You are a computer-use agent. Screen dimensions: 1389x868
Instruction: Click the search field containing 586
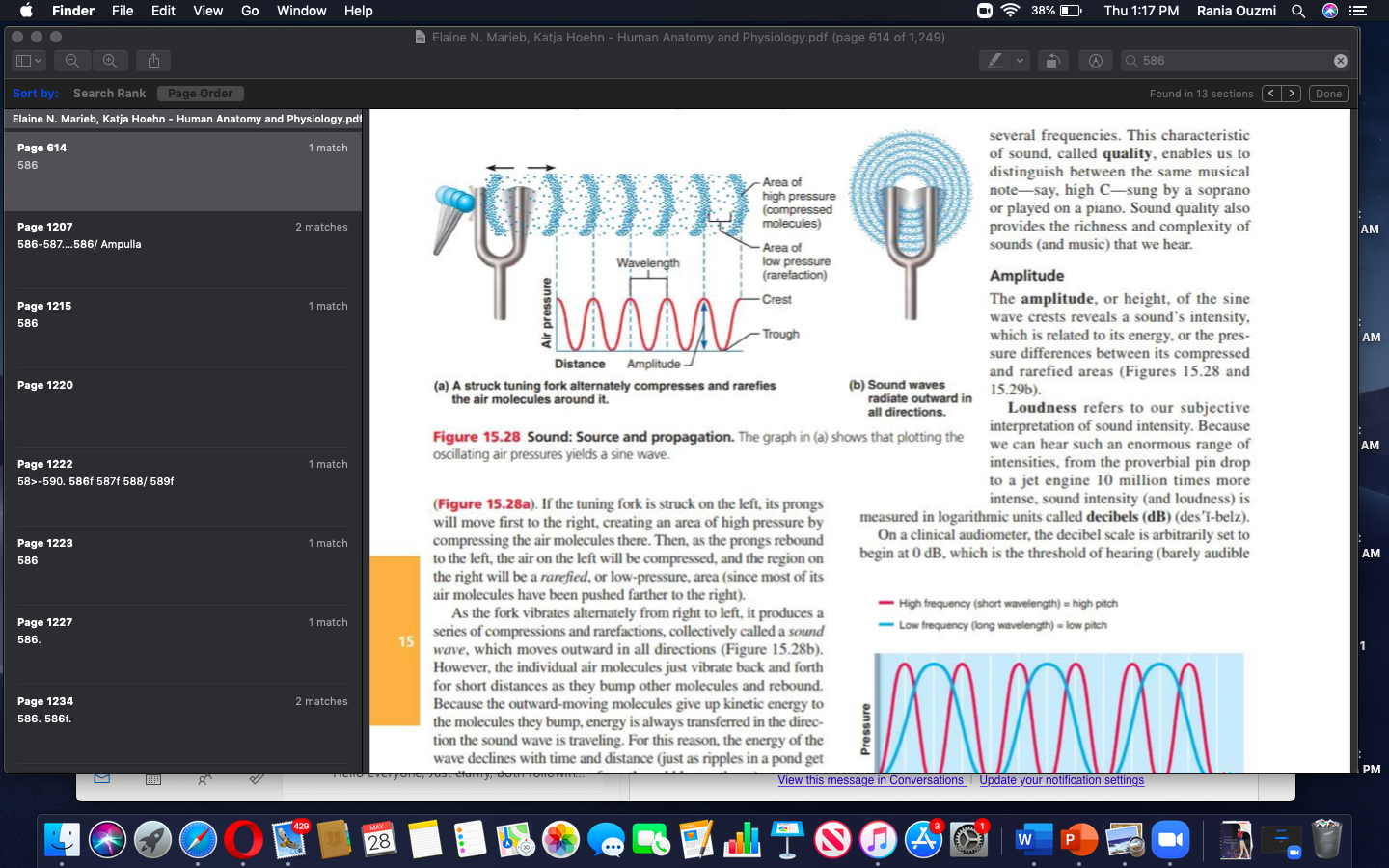click(1235, 61)
